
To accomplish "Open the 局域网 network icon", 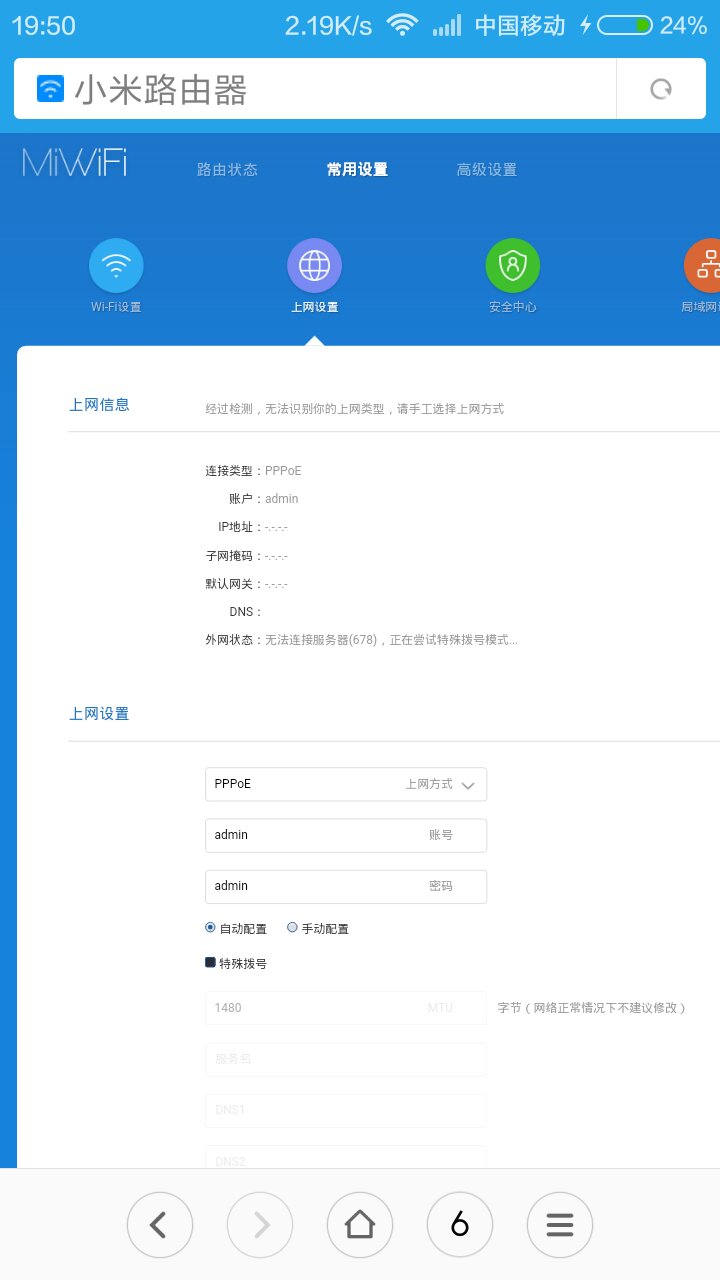I will point(702,265).
